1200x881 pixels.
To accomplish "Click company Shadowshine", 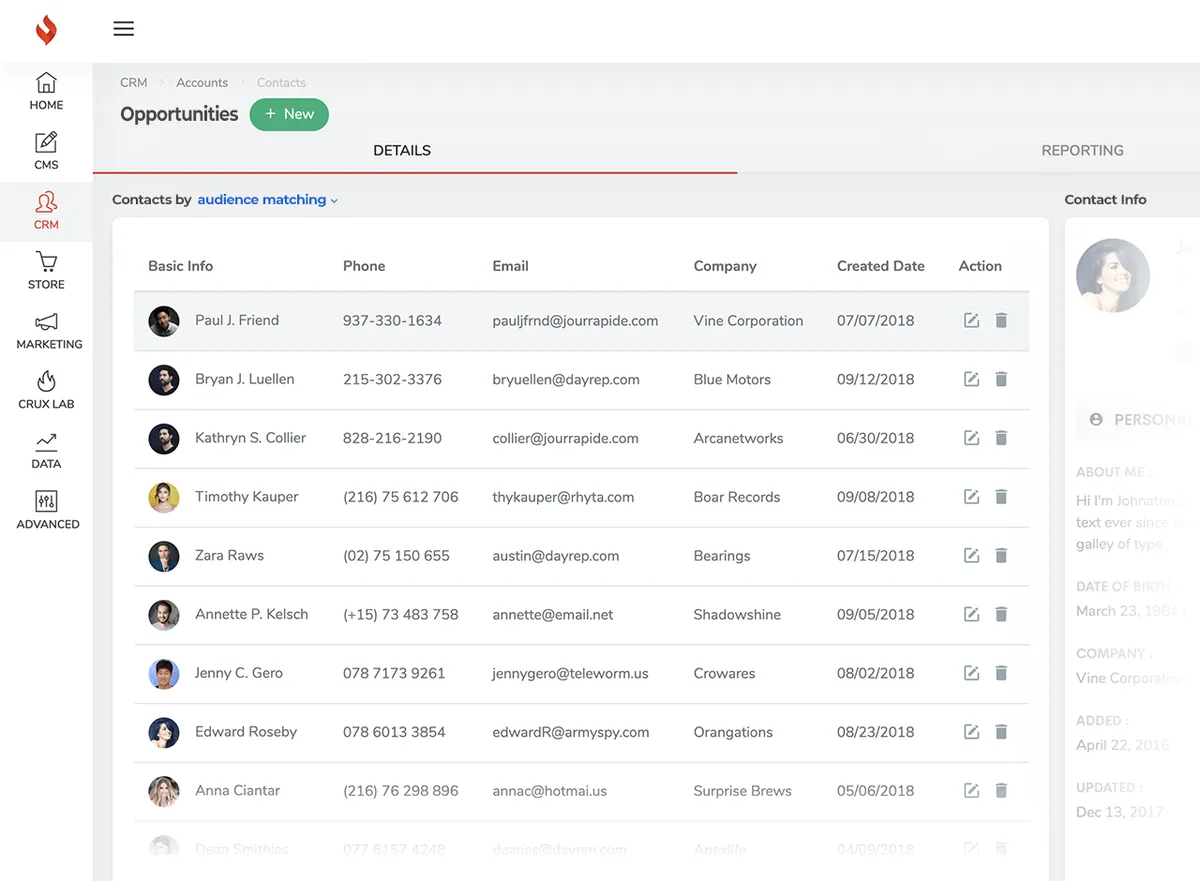I will click(737, 615).
